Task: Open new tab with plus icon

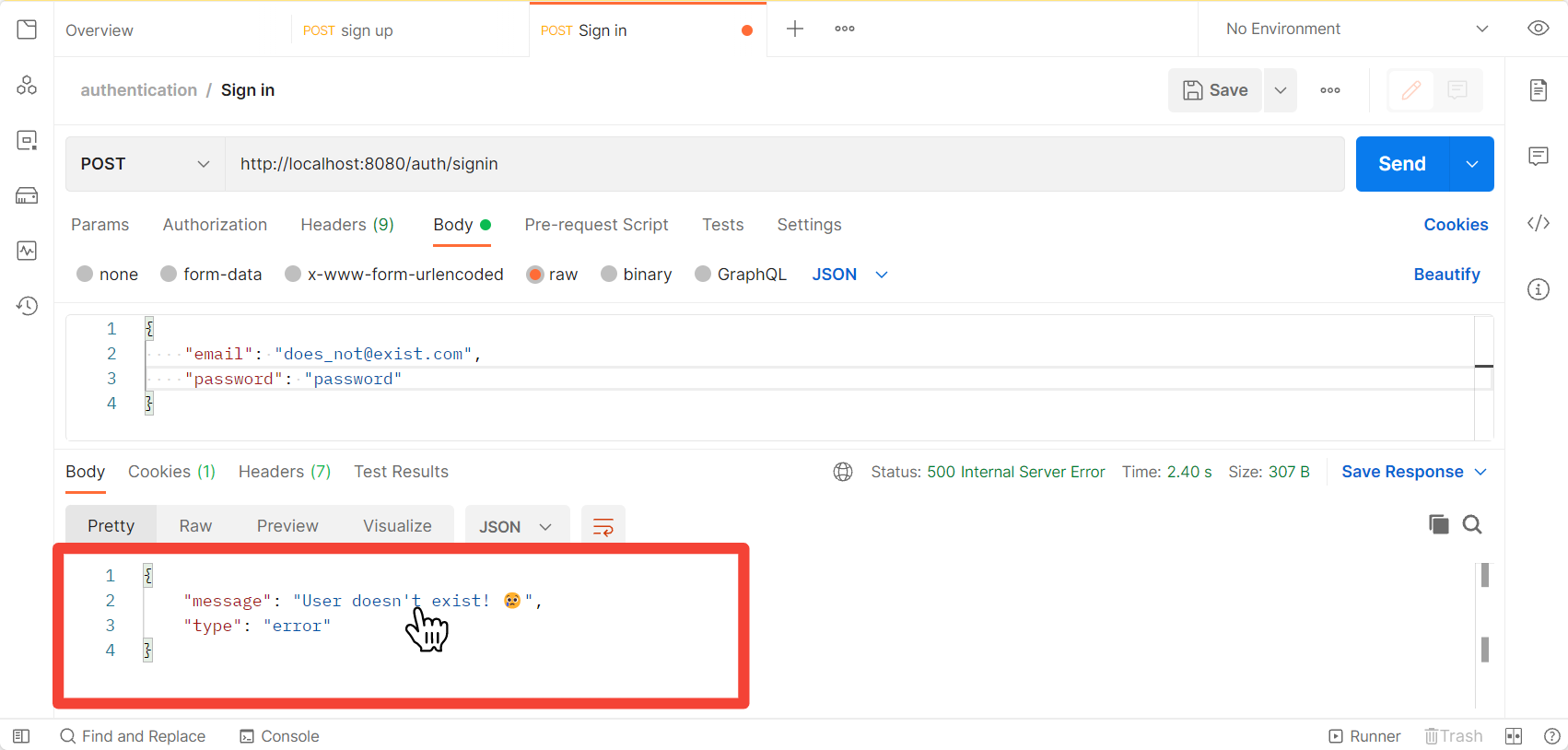Action: coord(795,29)
